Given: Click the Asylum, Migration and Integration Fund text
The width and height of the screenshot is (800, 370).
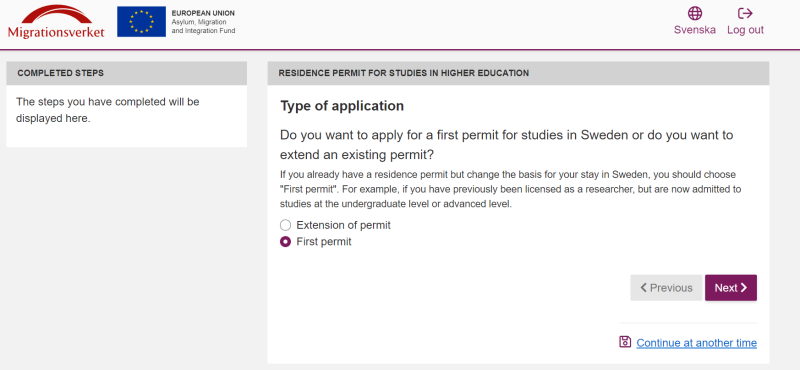Looking at the screenshot, I should [204, 27].
